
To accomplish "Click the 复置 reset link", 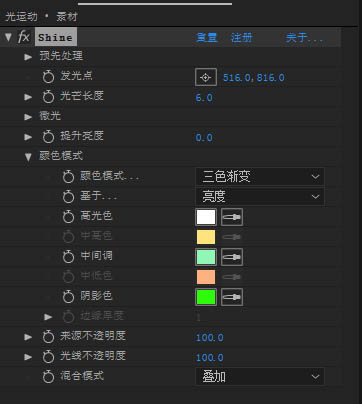I will pyautogui.click(x=207, y=37).
